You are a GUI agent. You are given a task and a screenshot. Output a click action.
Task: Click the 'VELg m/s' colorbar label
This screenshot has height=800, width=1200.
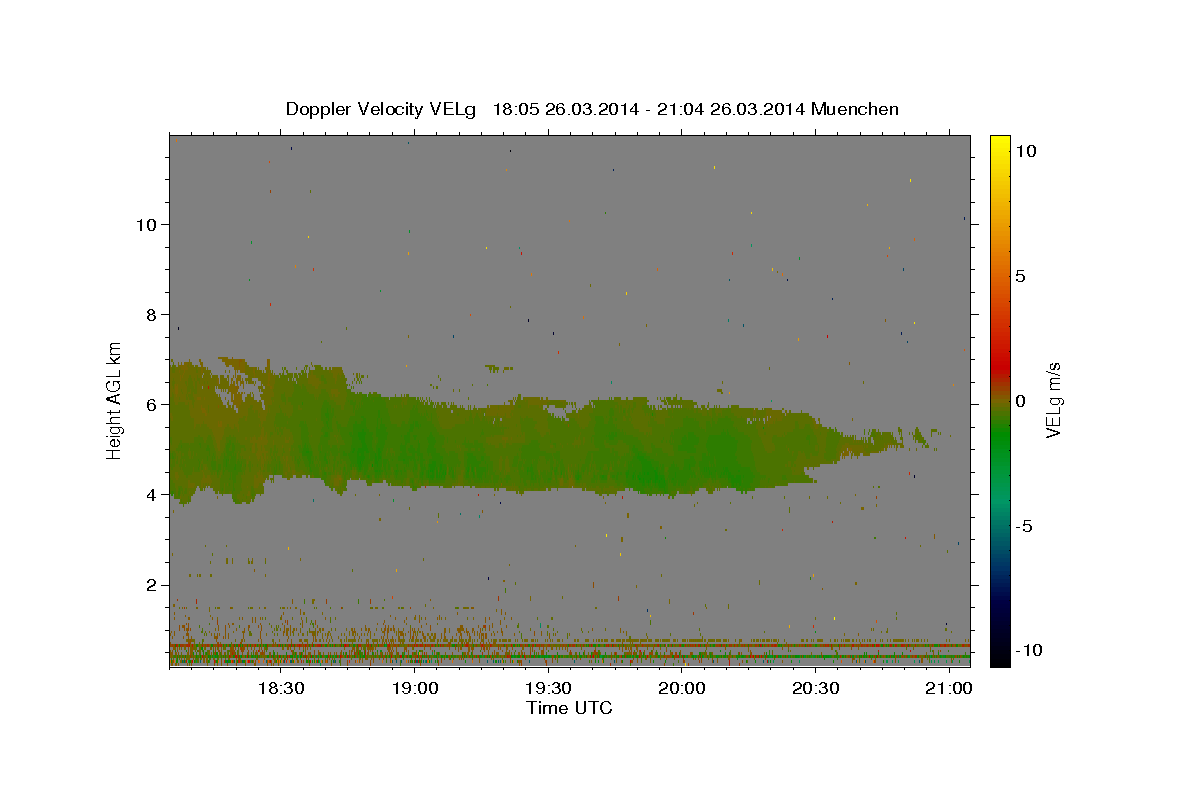coord(1053,400)
